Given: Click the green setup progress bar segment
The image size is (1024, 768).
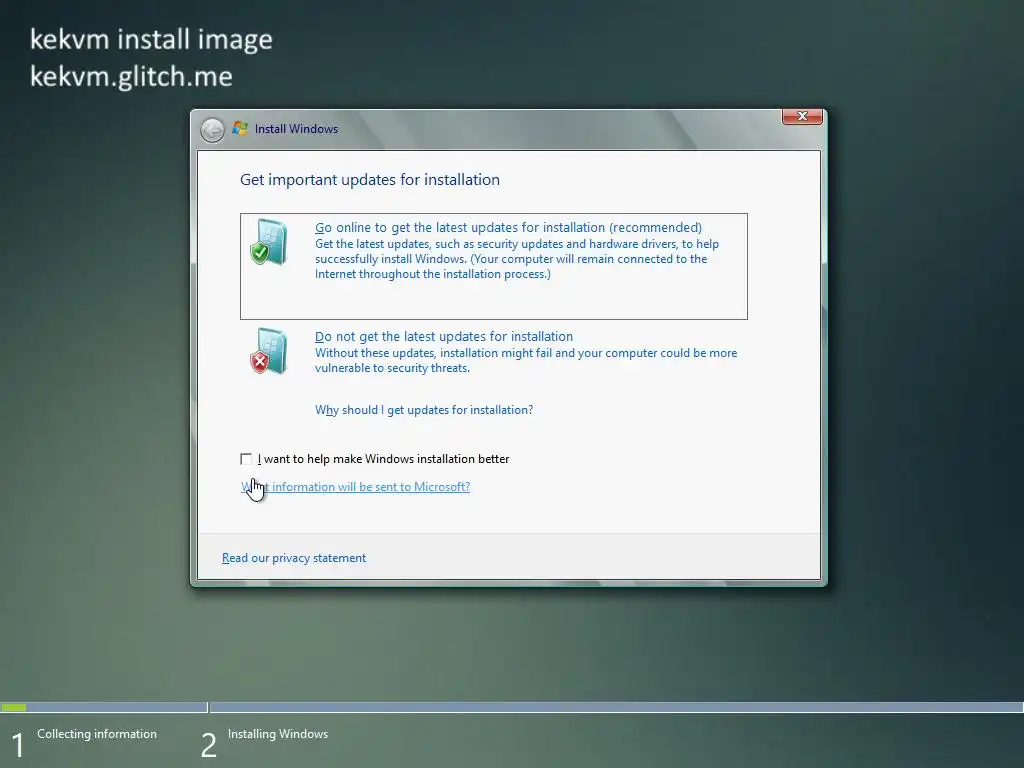Looking at the screenshot, I should point(14,707).
